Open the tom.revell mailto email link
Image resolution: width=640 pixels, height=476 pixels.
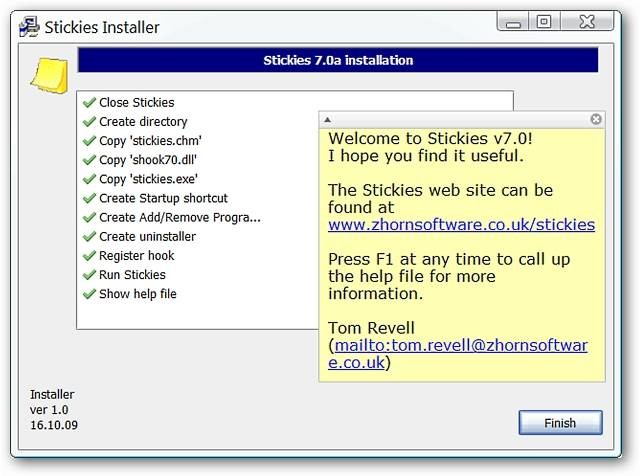pyautogui.click(x=458, y=354)
